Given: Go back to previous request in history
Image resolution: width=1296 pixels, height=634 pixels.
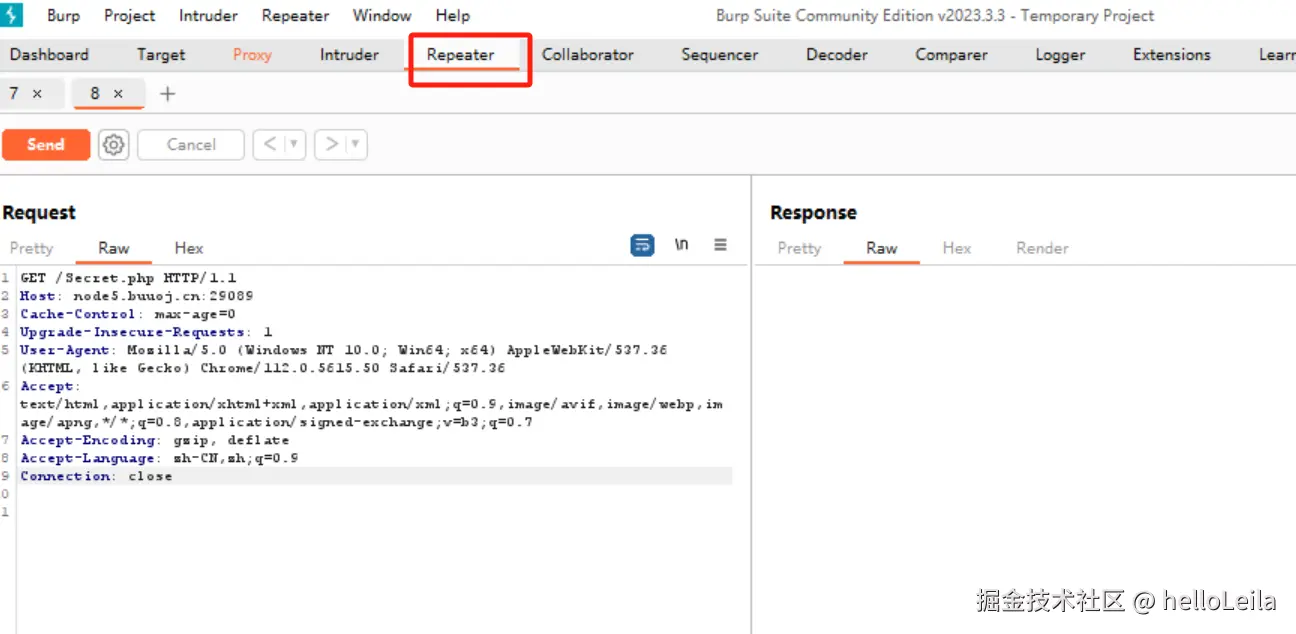Looking at the screenshot, I should point(269,145).
